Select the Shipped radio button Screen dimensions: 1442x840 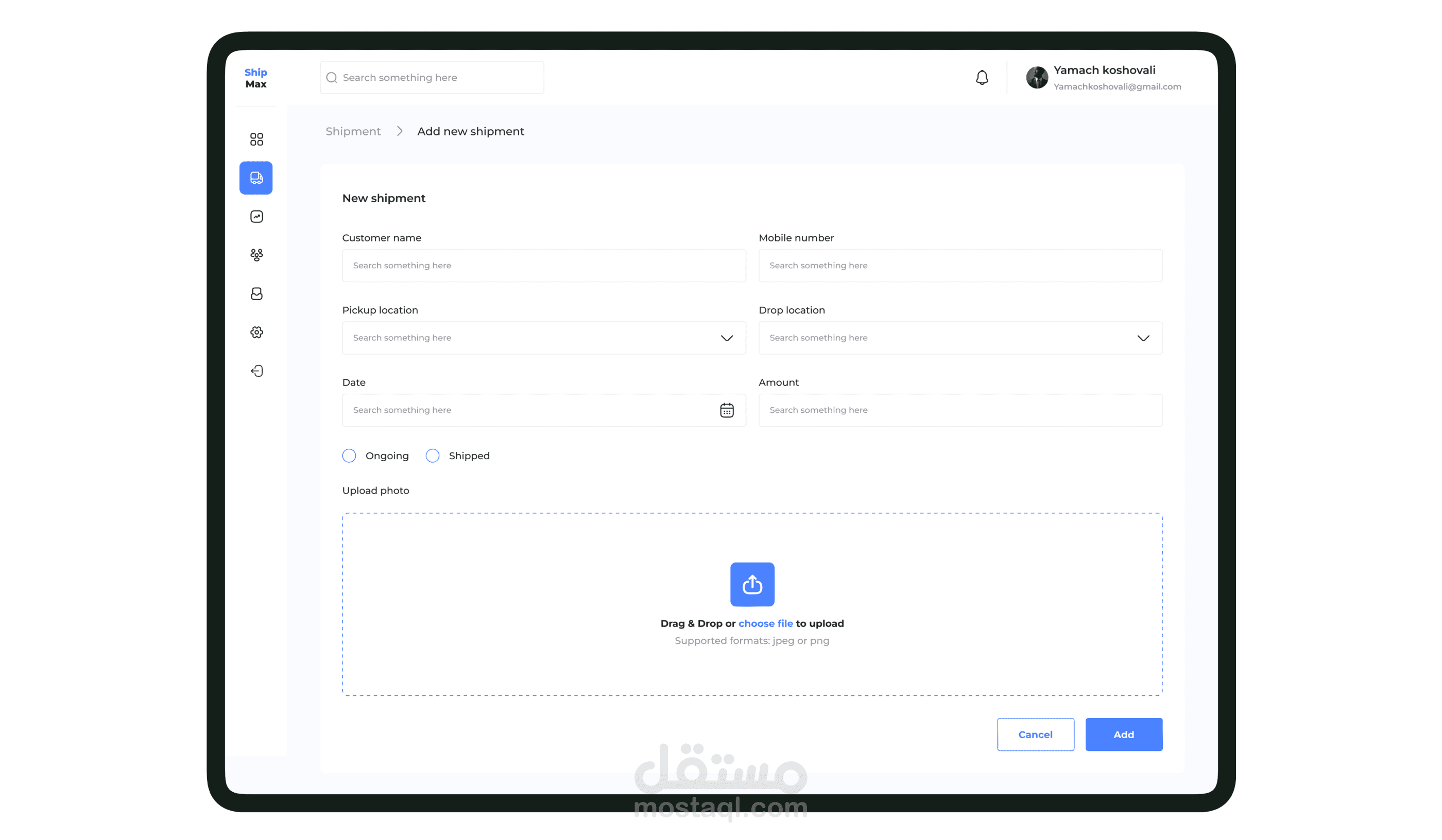tap(433, 455)
